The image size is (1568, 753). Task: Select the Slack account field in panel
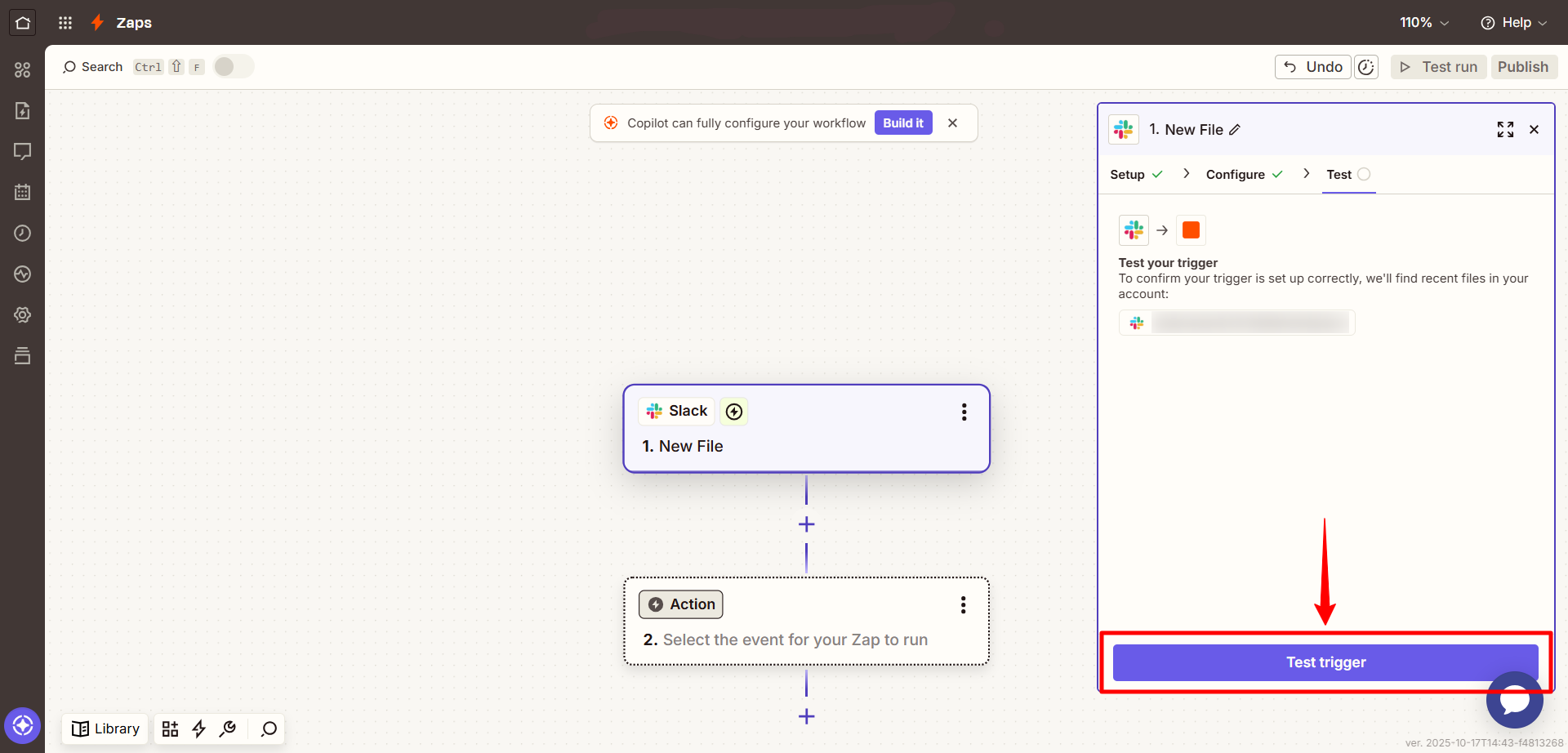click(x=1236, y=323)
